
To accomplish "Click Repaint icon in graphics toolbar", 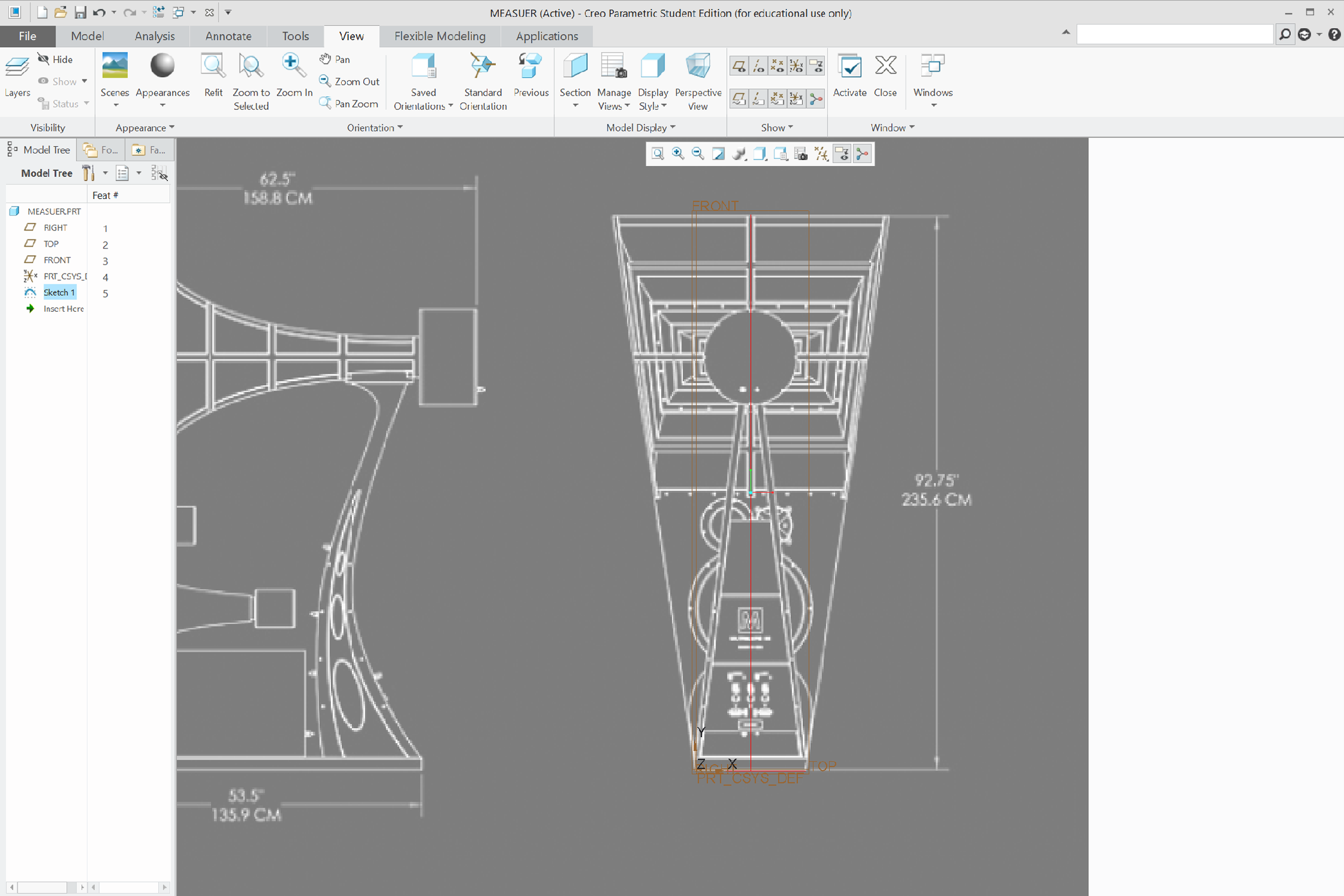I will (x=719, y=154).
